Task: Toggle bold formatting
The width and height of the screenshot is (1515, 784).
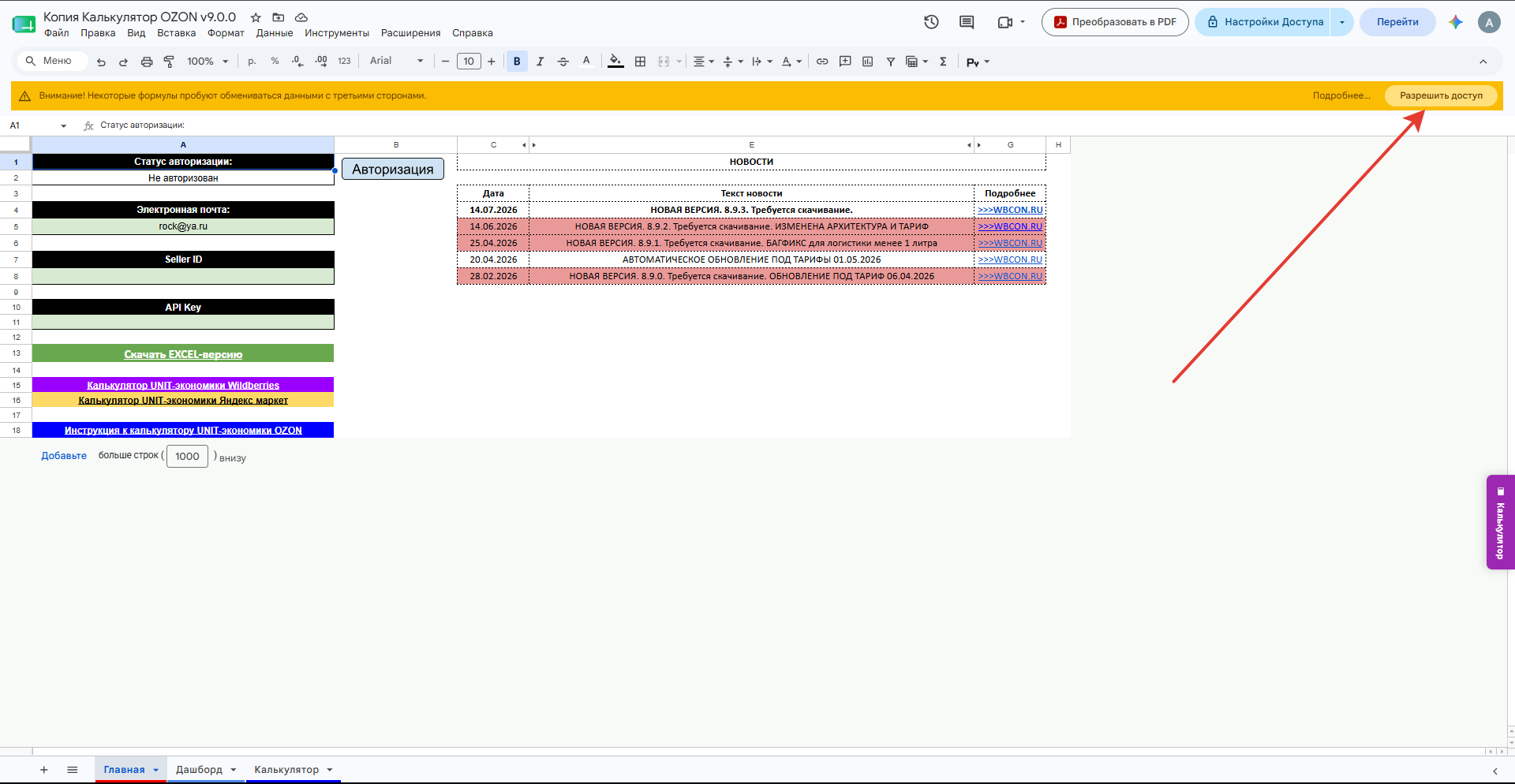Action: coord(517,62)
